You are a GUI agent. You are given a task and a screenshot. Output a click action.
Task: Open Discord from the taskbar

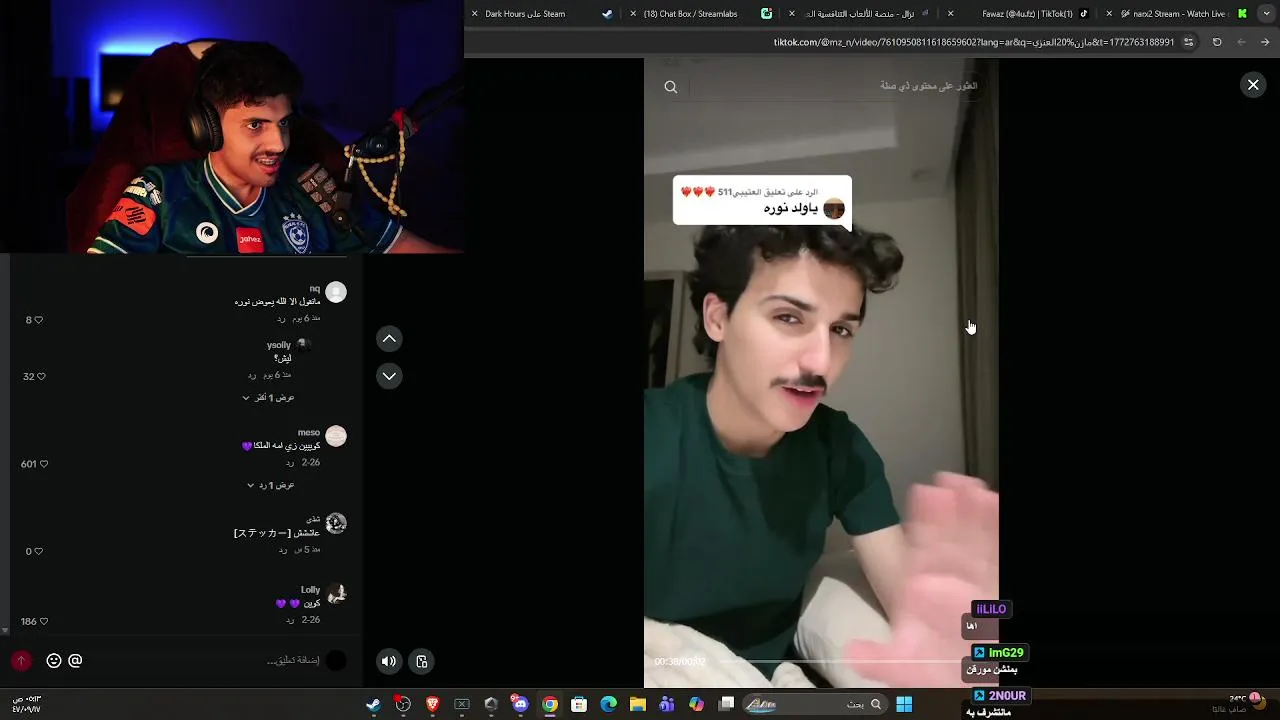(x=520, y=704)
